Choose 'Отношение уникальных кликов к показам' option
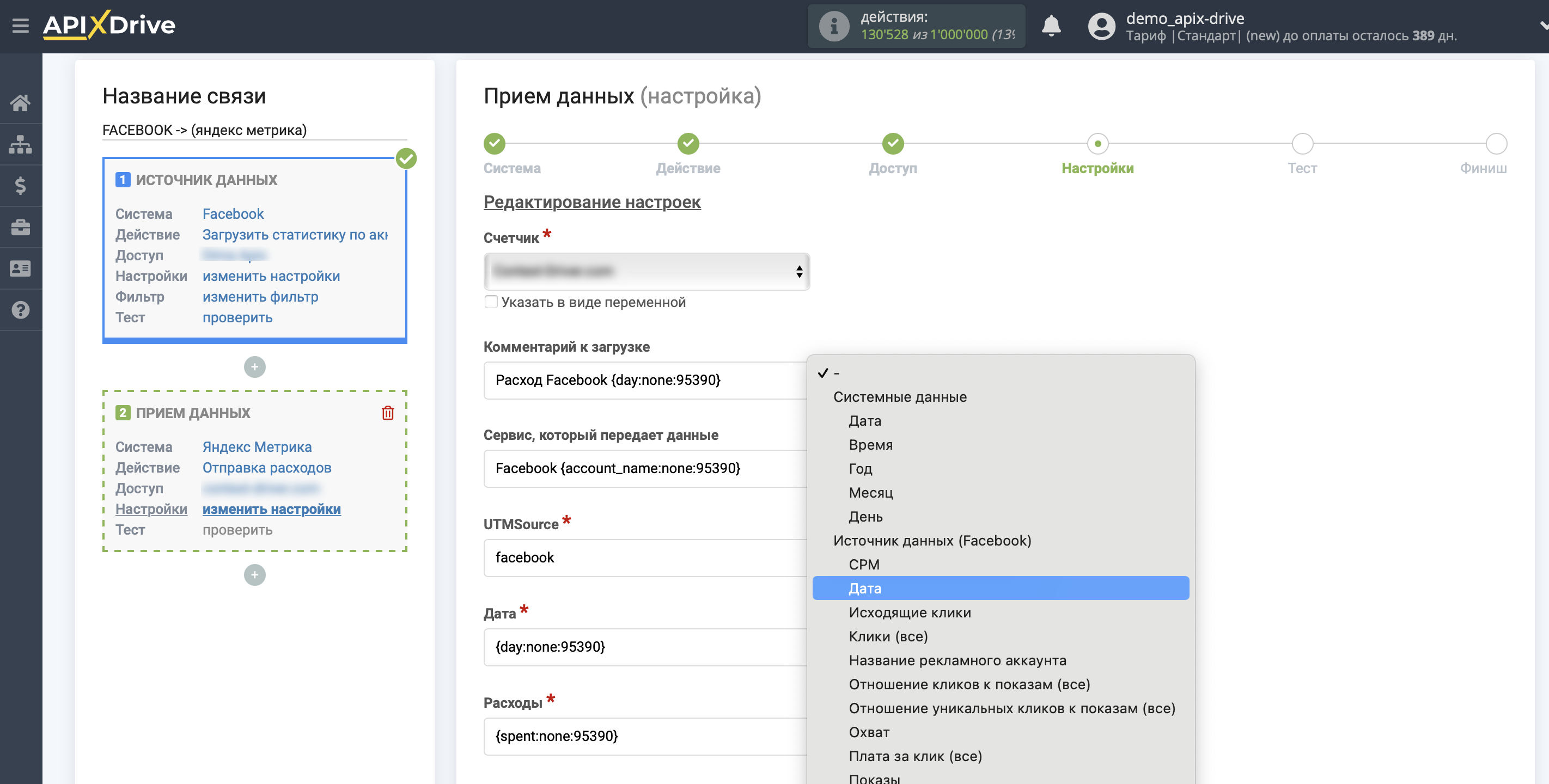The width and height of the screenshot is (1549, 784). point(1001,709)
